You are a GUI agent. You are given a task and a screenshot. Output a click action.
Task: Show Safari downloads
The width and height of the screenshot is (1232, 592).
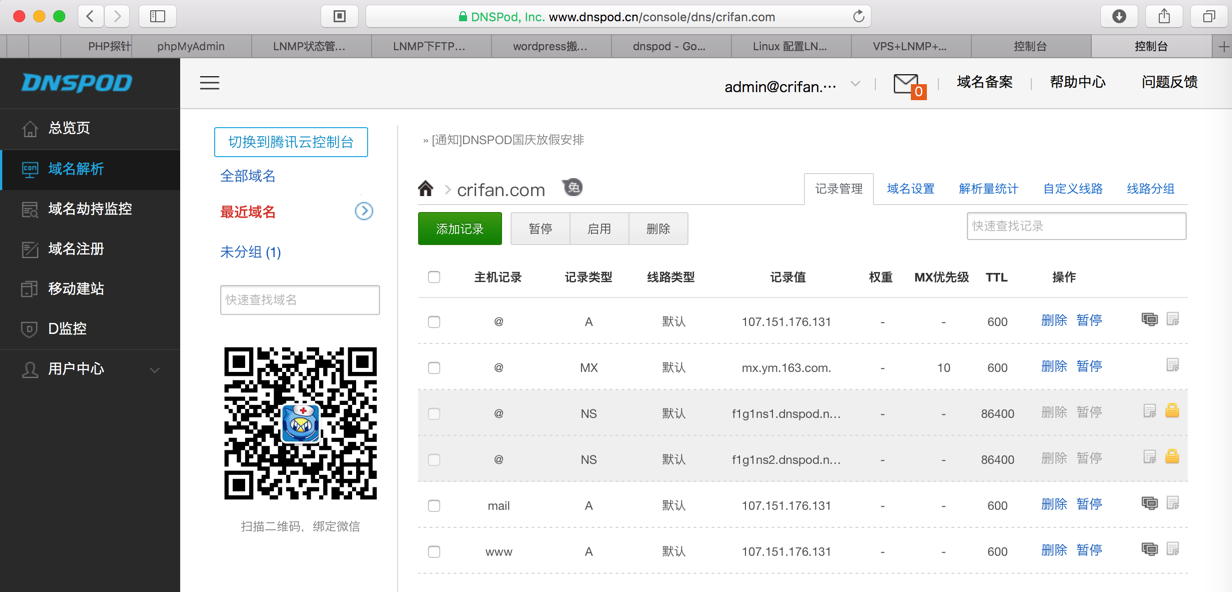click(1119, 16)
